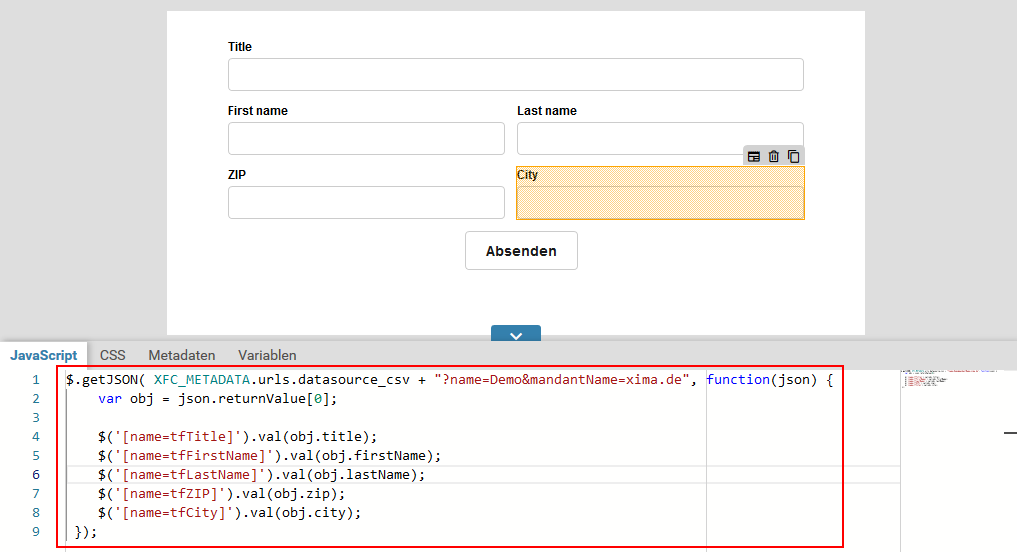This screenshot has height=552, width=1017.
Task: Activate the JavaScript tab
Action: click(x=44, y=355)
